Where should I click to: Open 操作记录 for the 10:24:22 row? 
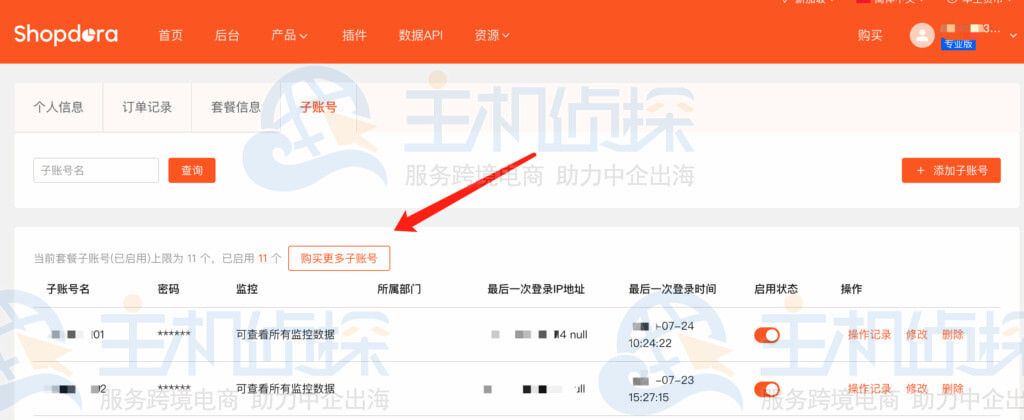click(869, 334)
